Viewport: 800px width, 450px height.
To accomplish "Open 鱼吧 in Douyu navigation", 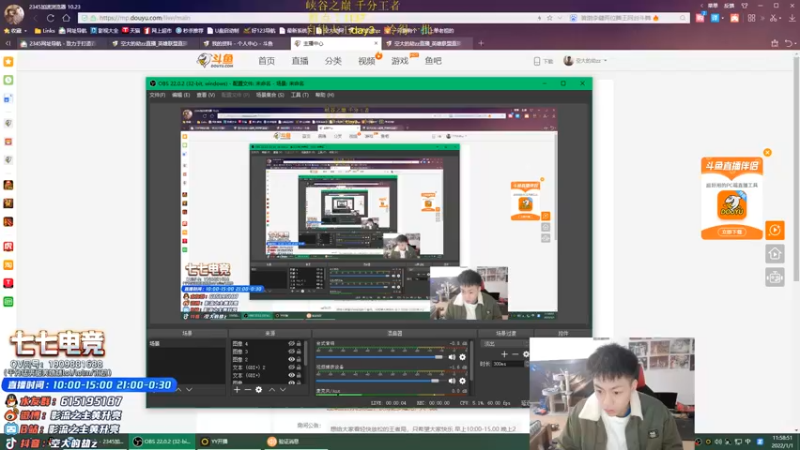I will (433, 61).
